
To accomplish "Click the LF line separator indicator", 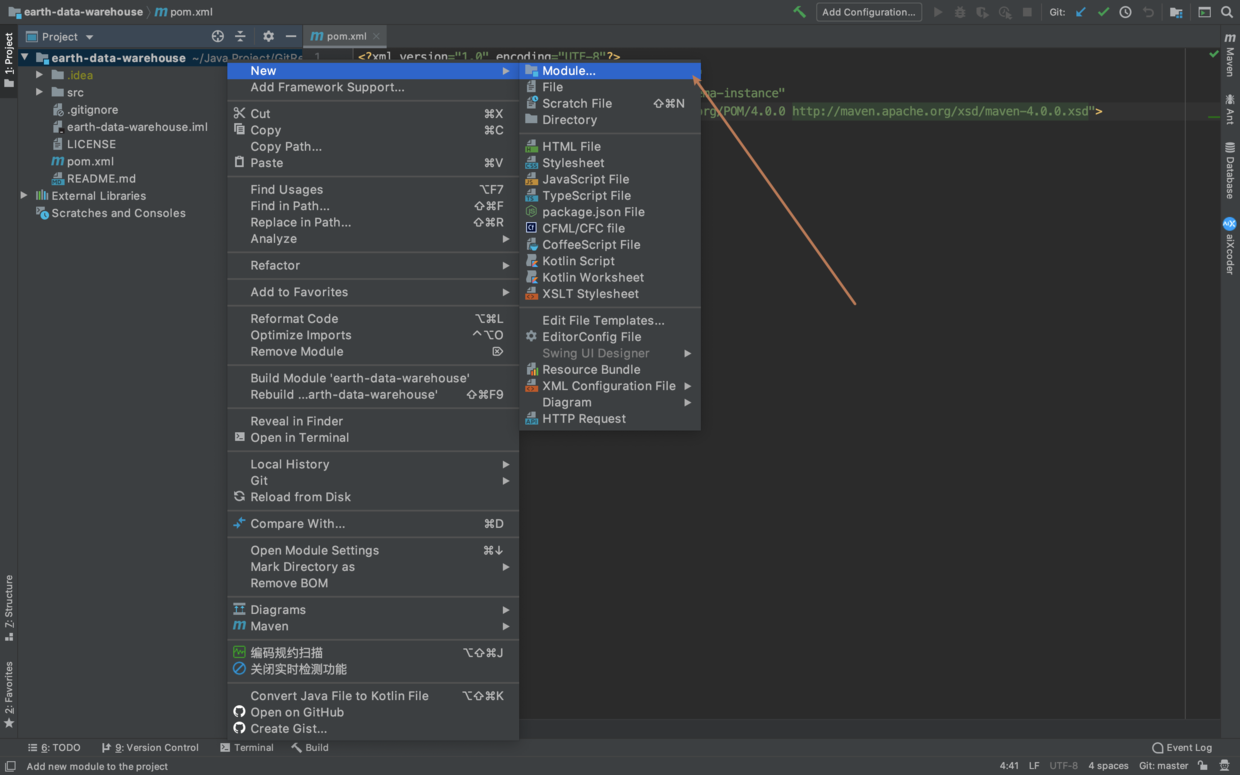I will [1034, 766].
